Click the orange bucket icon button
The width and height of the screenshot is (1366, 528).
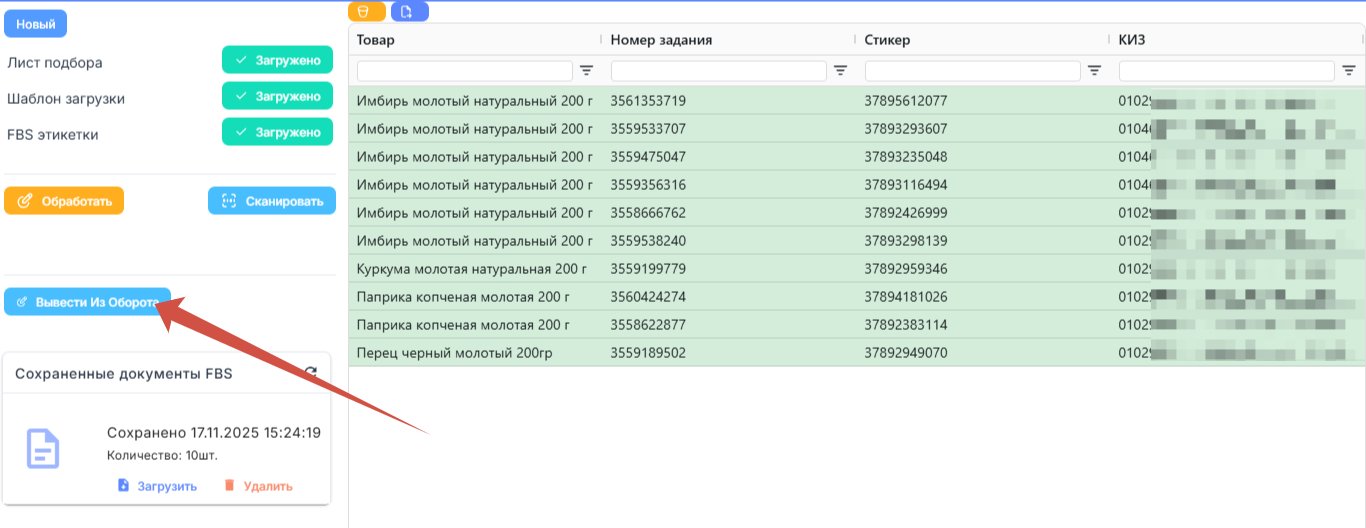366,12
